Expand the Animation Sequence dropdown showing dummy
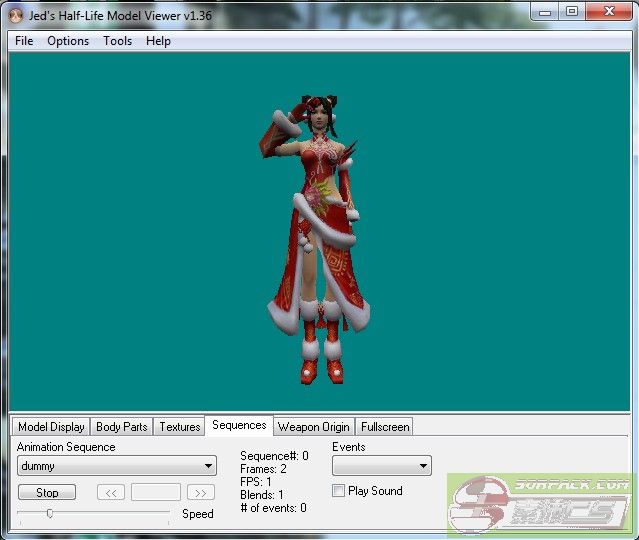The image size is (639, 540). click(x=117, y=465)
